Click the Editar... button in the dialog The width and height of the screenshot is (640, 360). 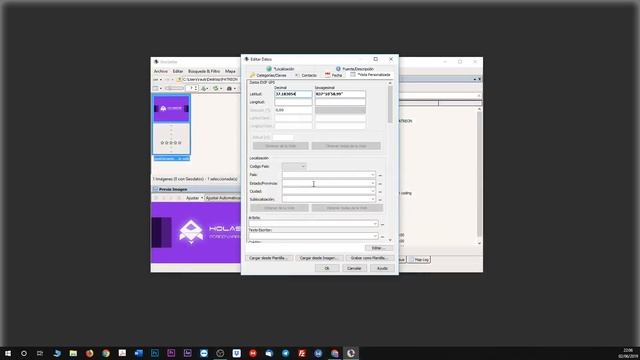click(378, 248)
